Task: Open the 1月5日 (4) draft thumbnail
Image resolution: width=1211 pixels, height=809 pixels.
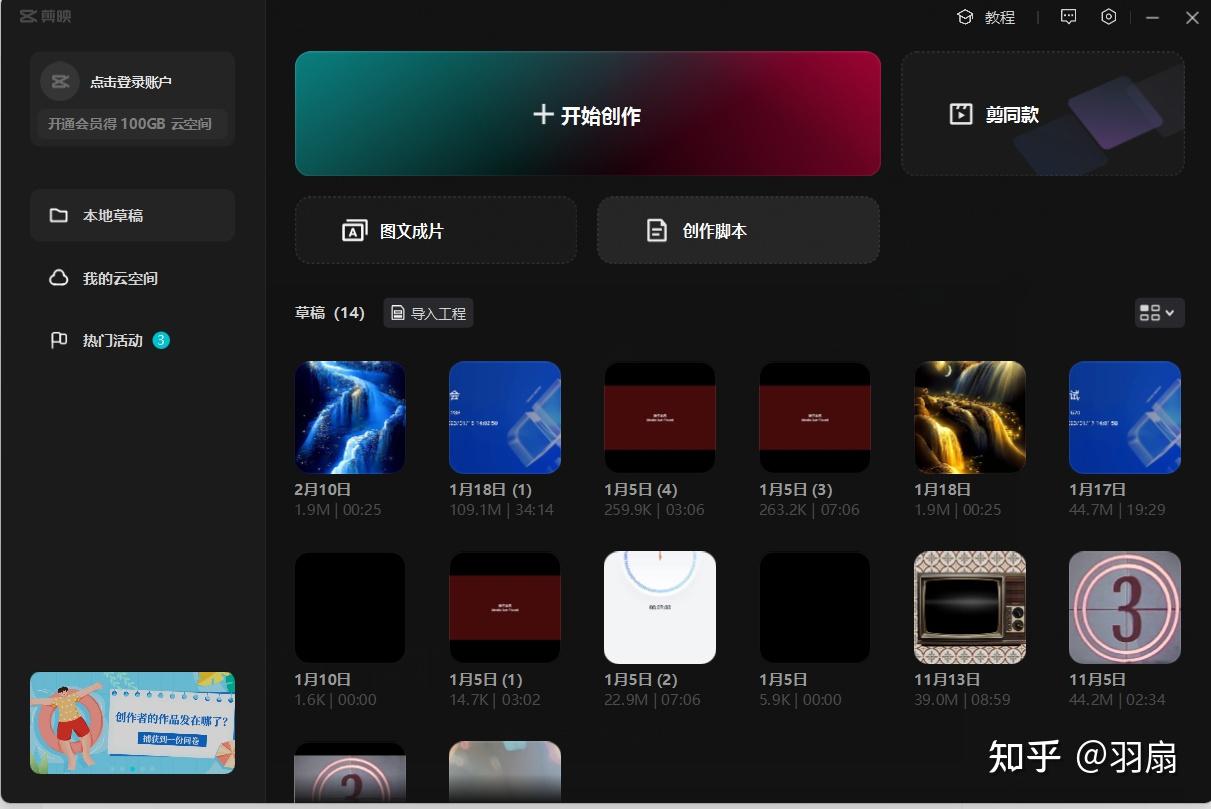Action: (x=660, y=417)
